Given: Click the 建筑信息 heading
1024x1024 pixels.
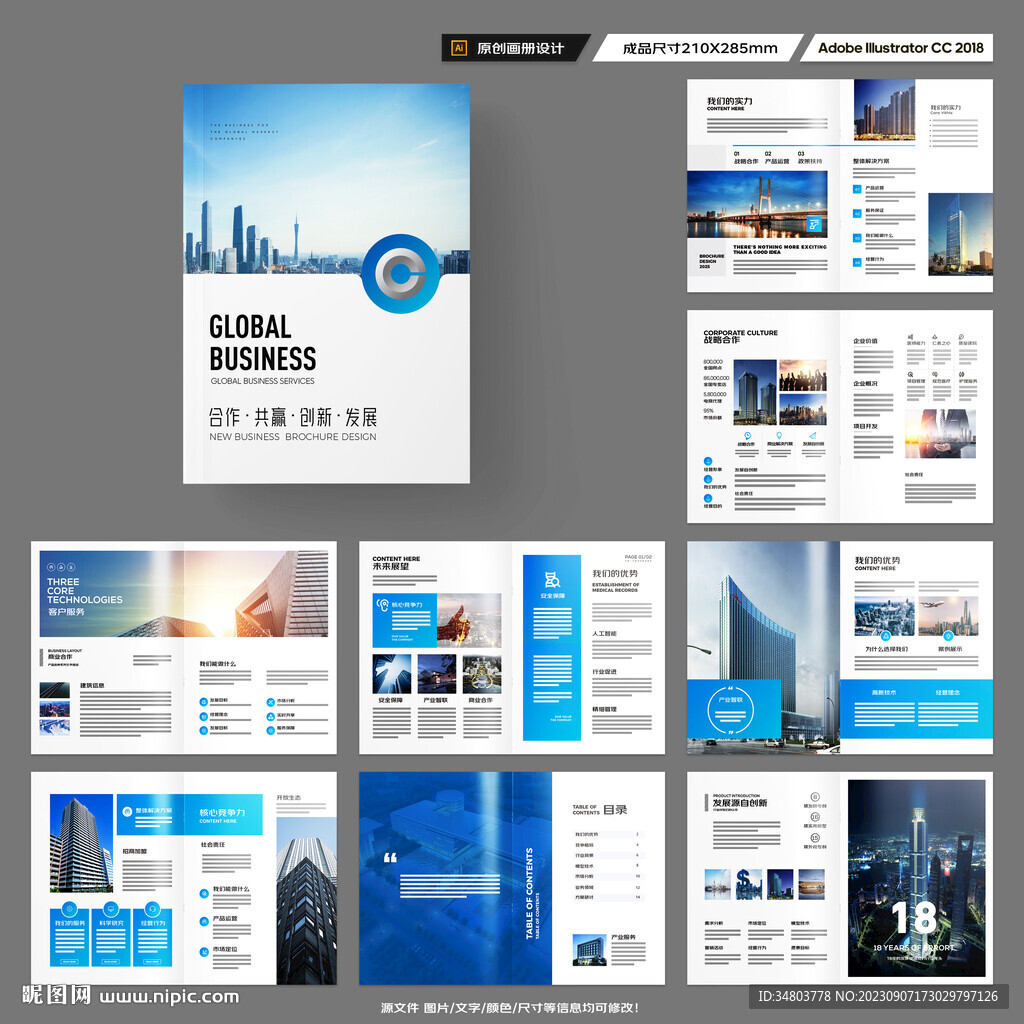Looking at the screenshot, I should pos(92,685).
